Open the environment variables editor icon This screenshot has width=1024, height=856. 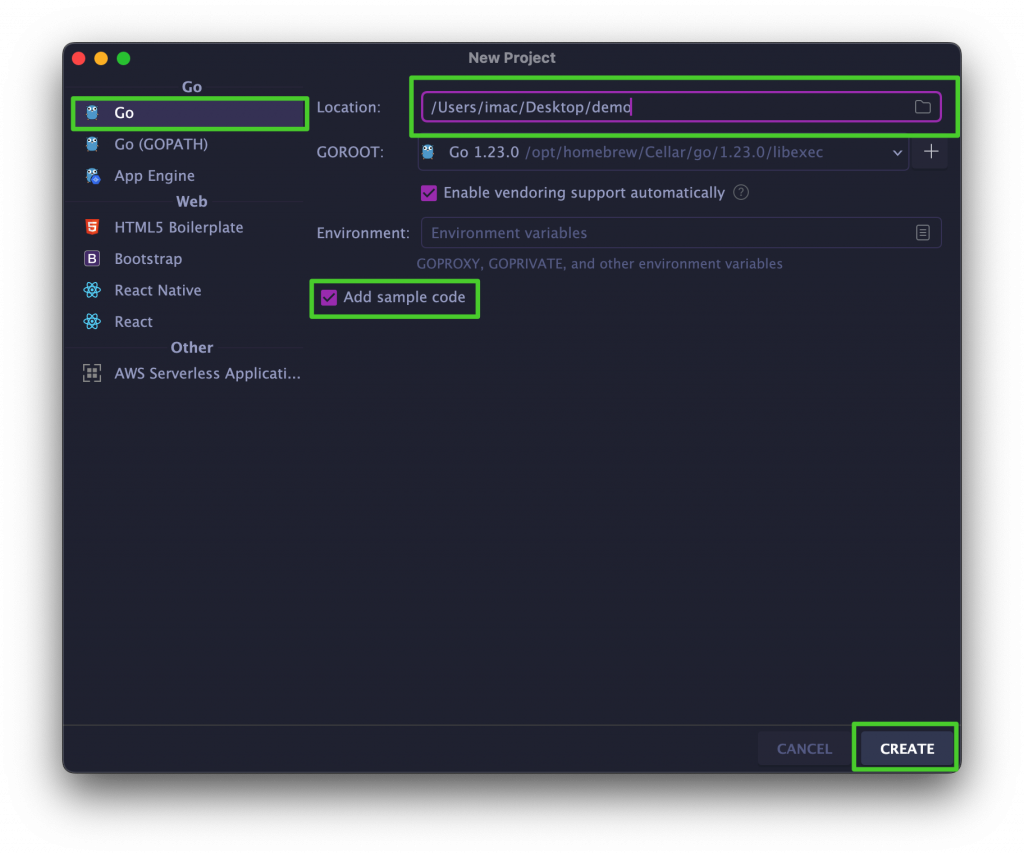pyautogui.click(x=922, y=232)
